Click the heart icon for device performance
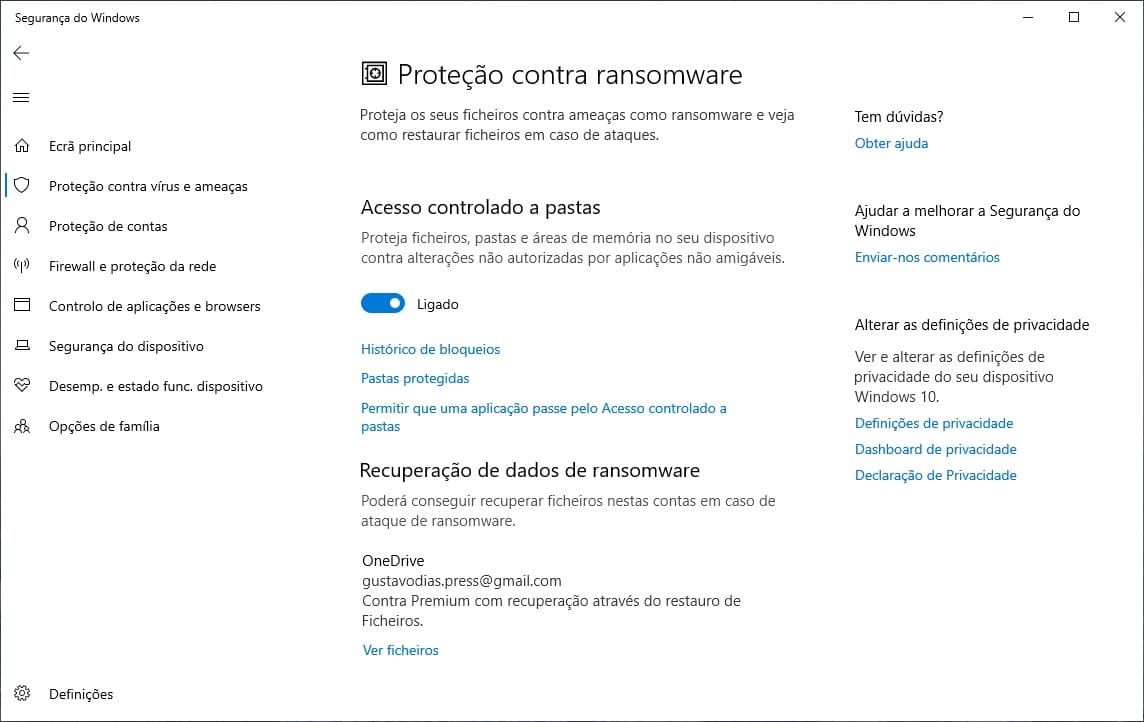Viewport: 1144px width, 722px height. [22, 385]
